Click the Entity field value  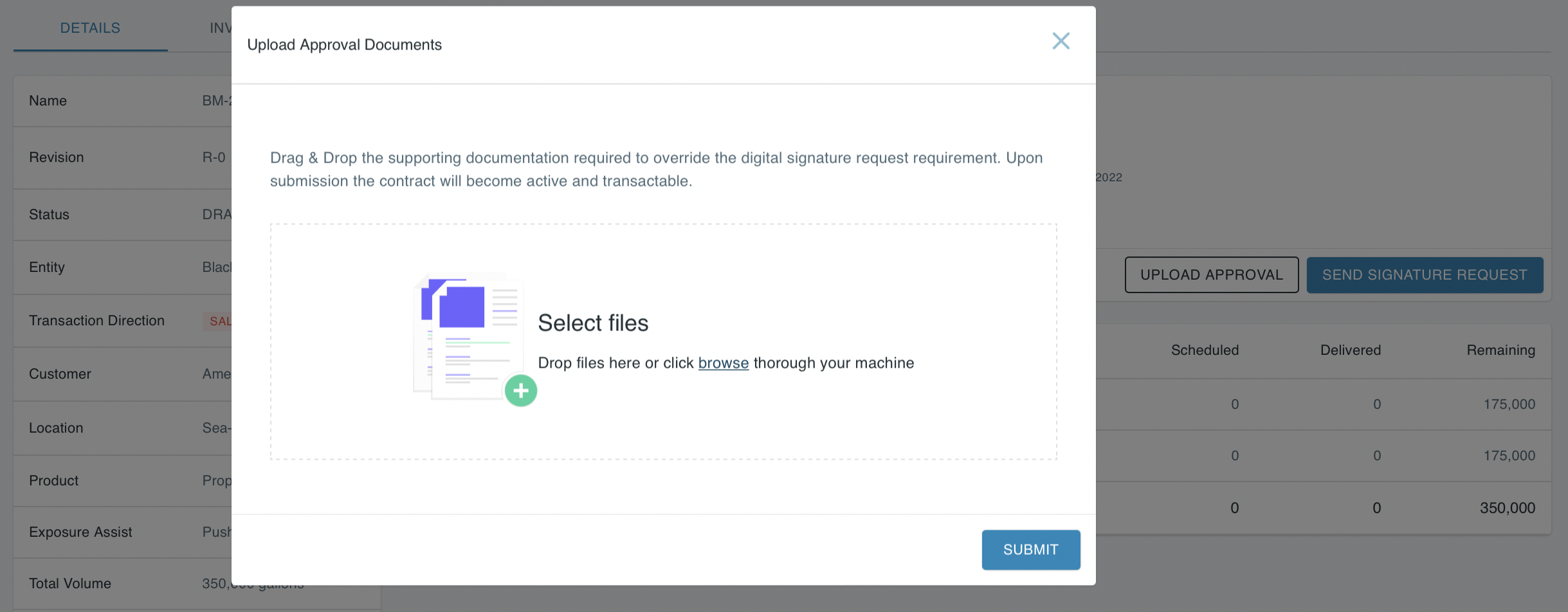pos(219,267)
